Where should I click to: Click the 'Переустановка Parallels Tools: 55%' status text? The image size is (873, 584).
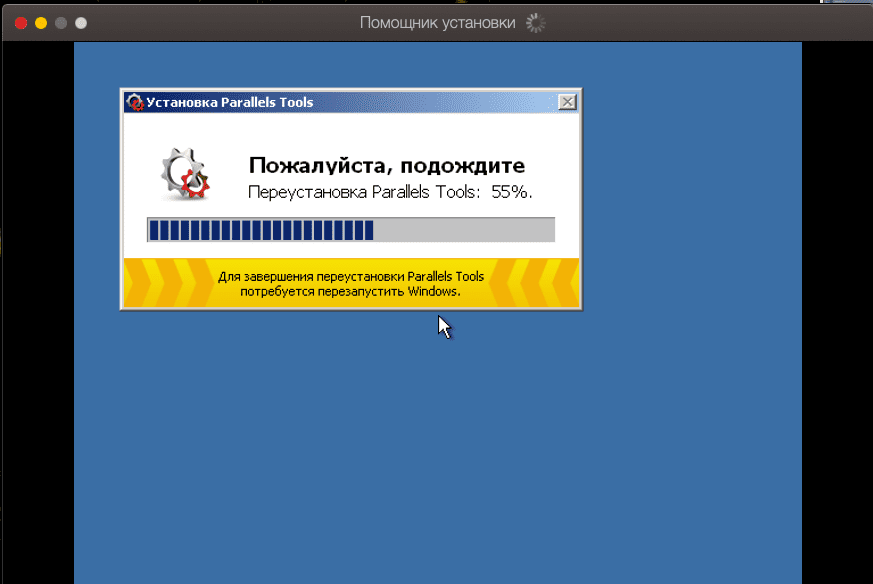click(x=390, y=192)
